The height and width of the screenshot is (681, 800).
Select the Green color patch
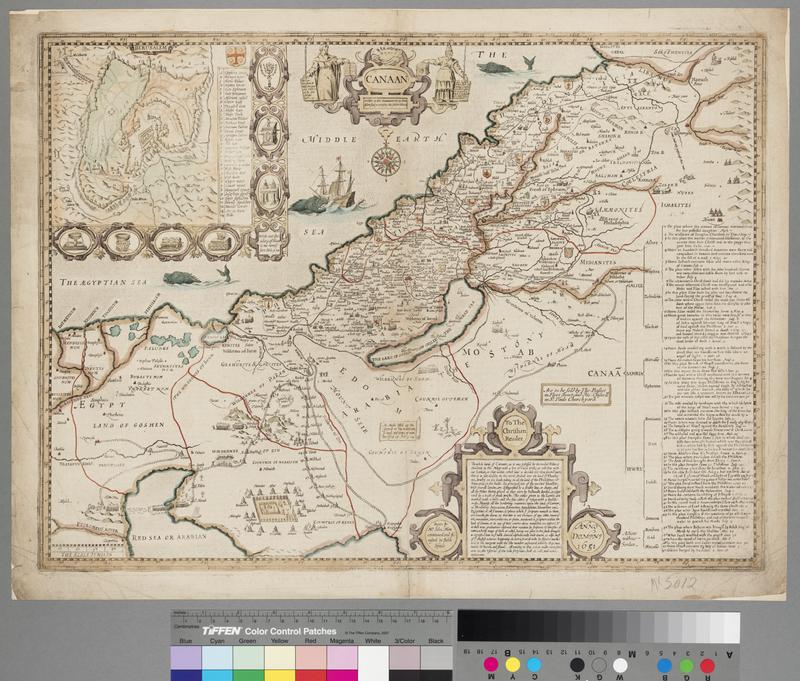[x=248, y=663]
